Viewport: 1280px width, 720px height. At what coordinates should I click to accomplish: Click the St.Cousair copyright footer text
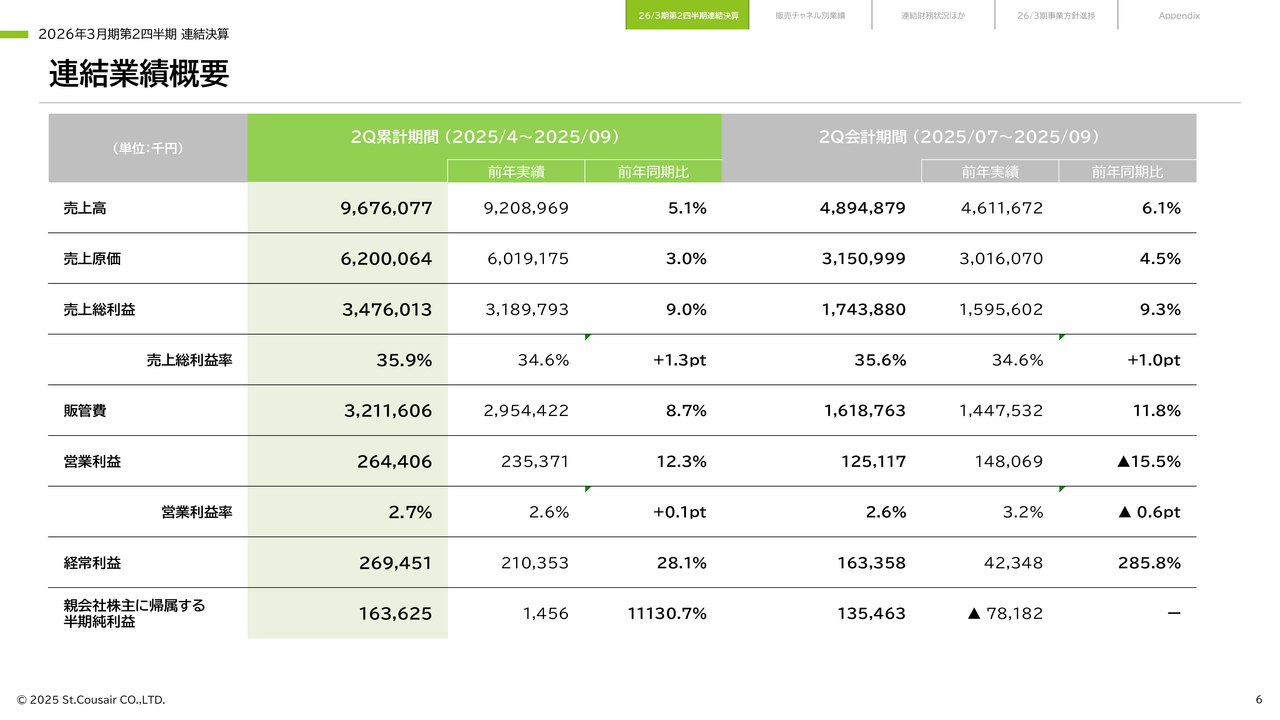pyautogui.click(x=91, y=699)
